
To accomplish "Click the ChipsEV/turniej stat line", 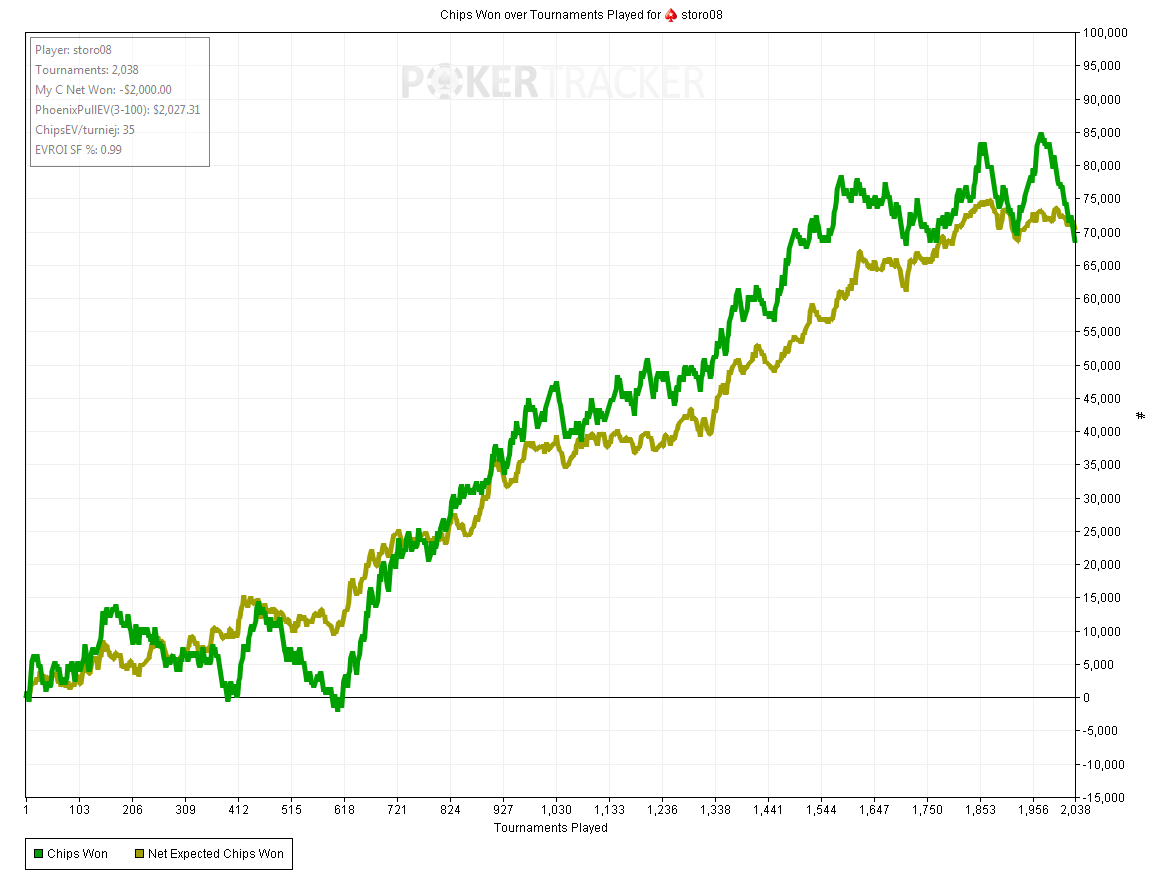I will 85,130.
